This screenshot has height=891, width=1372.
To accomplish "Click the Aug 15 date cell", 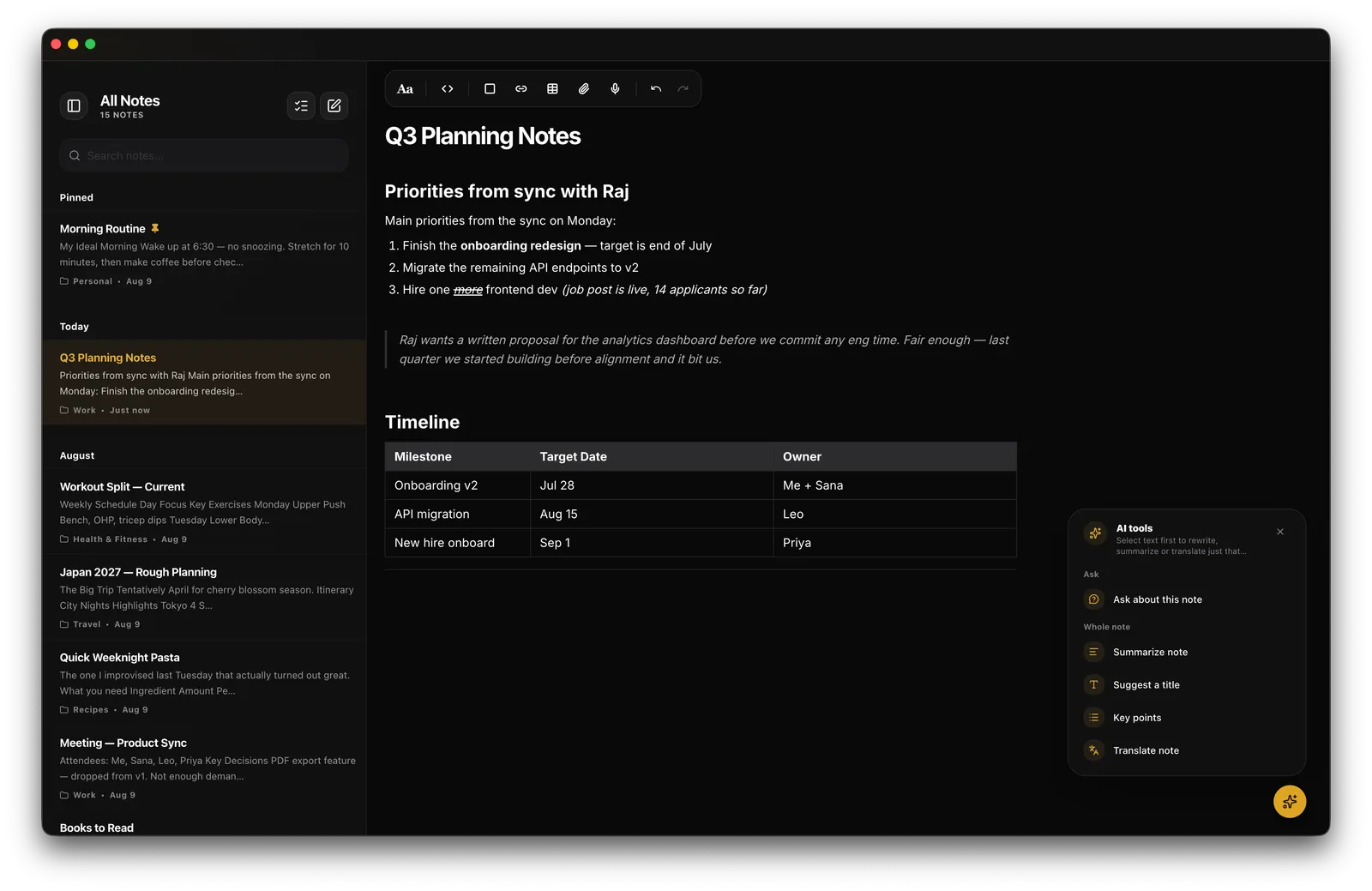I will (x=652, y=514).
